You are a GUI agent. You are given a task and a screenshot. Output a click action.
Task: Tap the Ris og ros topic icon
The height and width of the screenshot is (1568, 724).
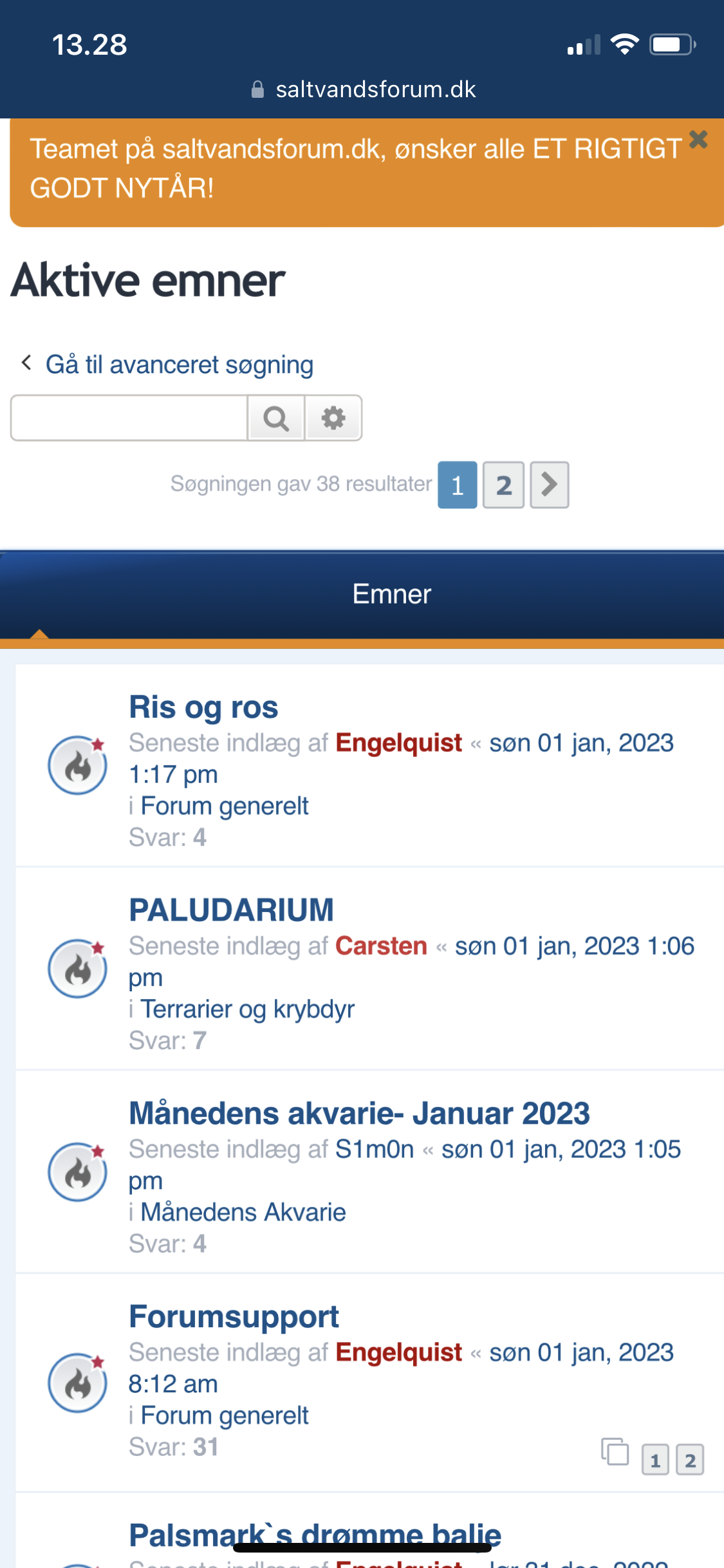pos(78,765)
